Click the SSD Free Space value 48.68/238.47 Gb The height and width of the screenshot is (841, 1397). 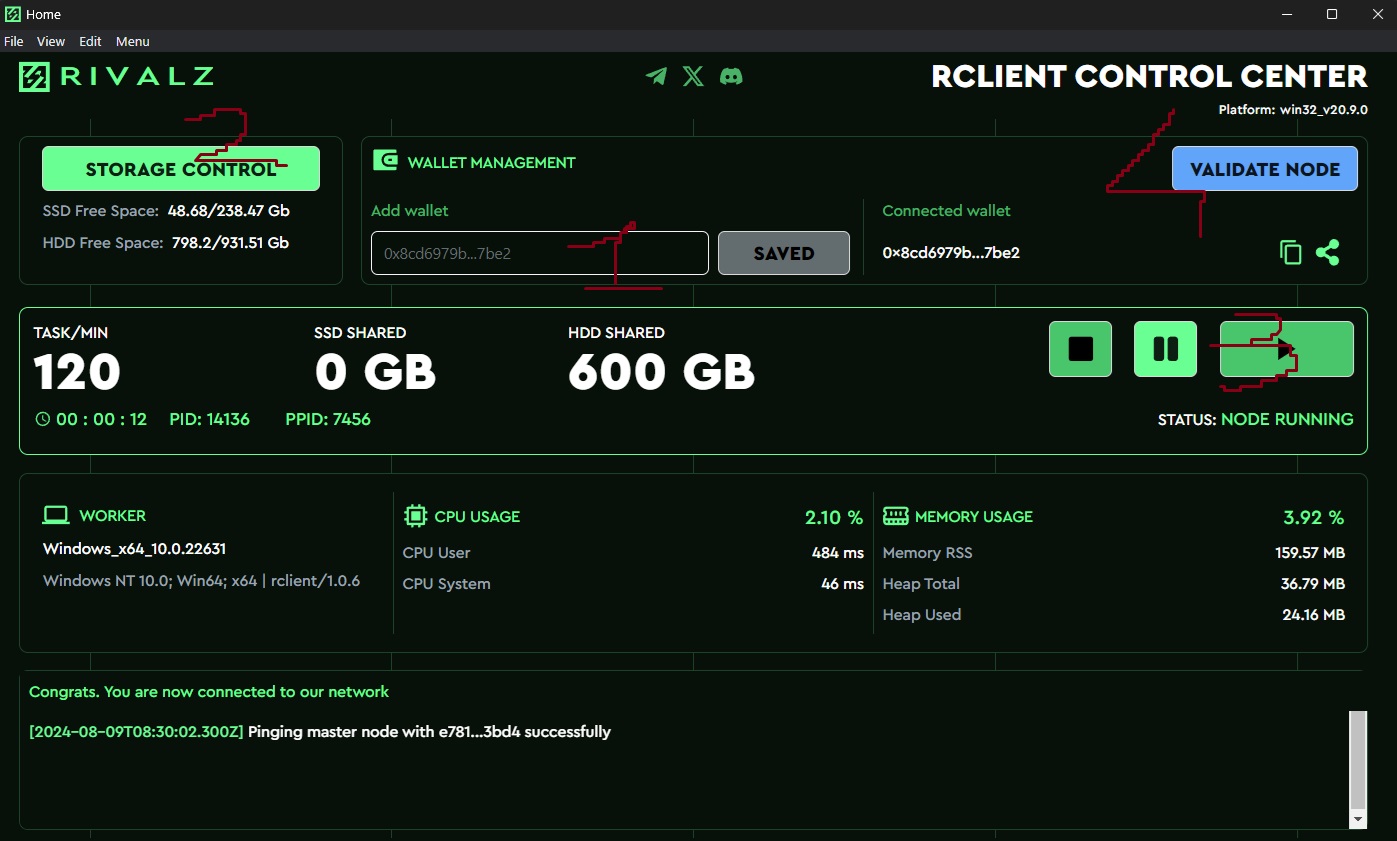pos(228,211)
